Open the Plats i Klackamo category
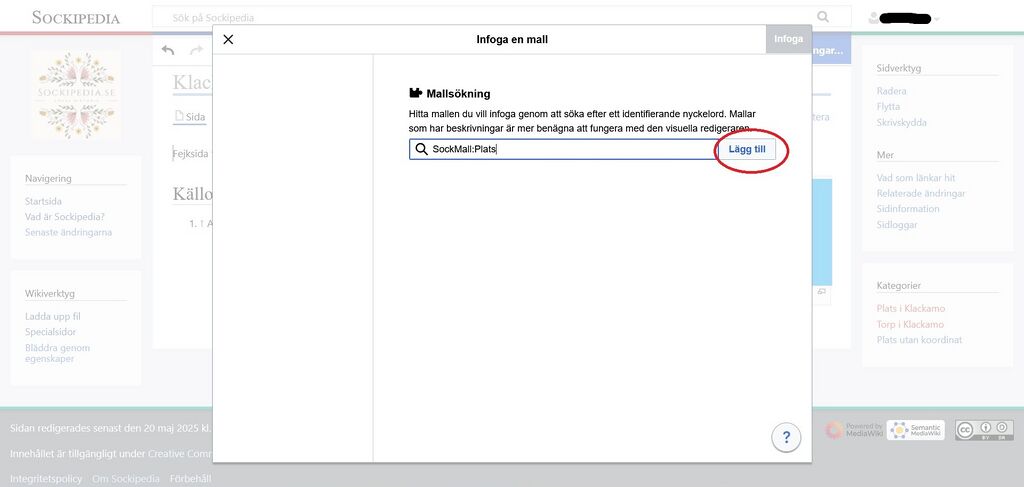Image resolution: width=1024 pixels, height=487 pixels. [x=910, y=309]
